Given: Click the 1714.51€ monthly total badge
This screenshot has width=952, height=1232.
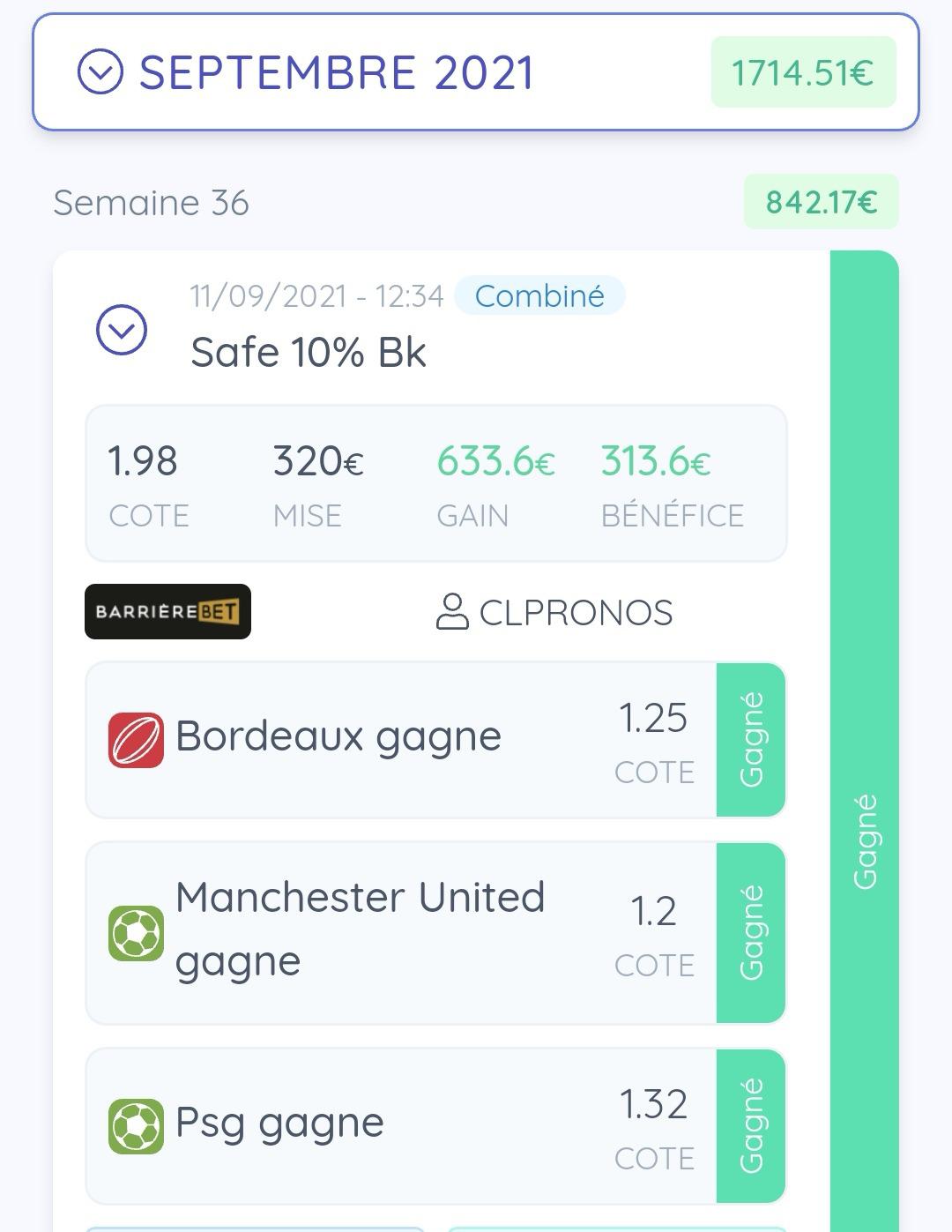Looking at the screenshot, I should pyautogui.click(x=803, y=72).
